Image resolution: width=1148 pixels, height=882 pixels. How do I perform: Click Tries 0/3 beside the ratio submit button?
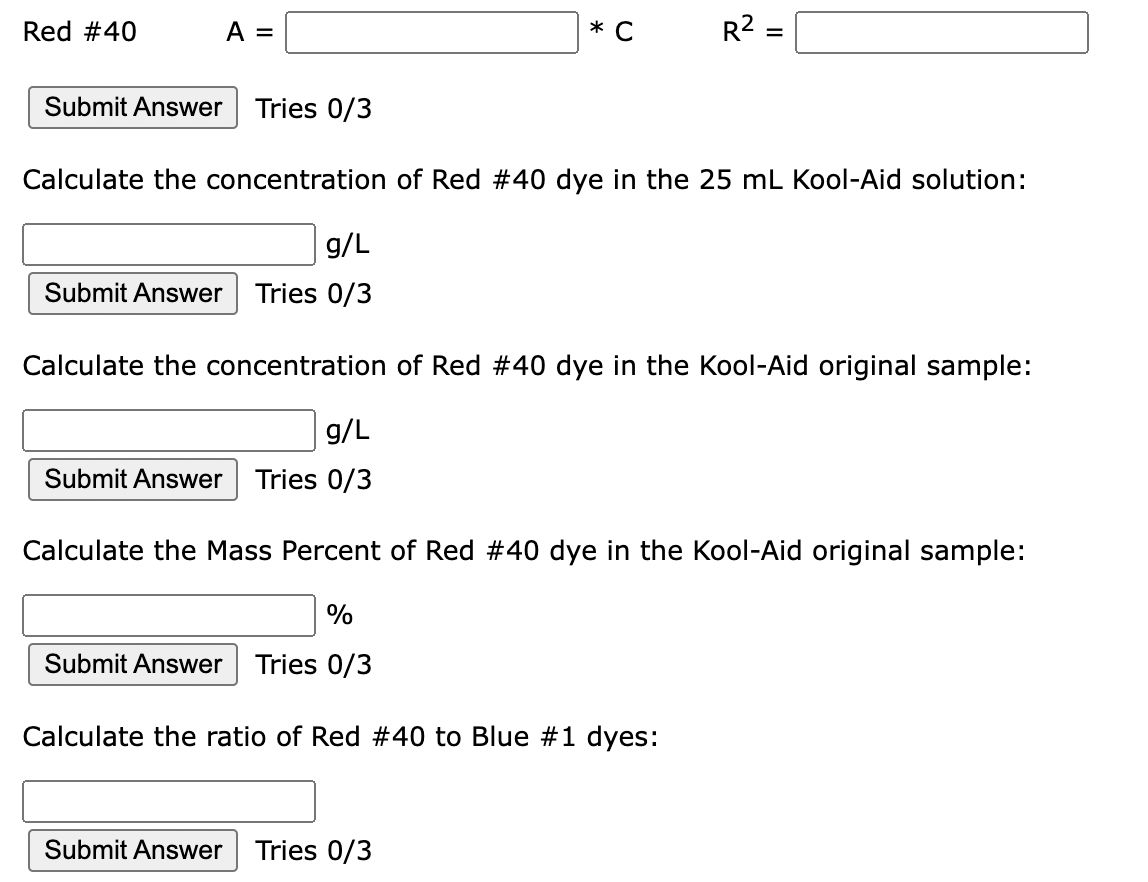click(x=313, y=851)
